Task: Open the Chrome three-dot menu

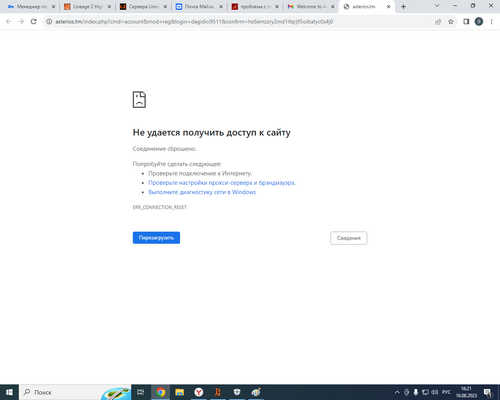Action: (x=491, y=22)
